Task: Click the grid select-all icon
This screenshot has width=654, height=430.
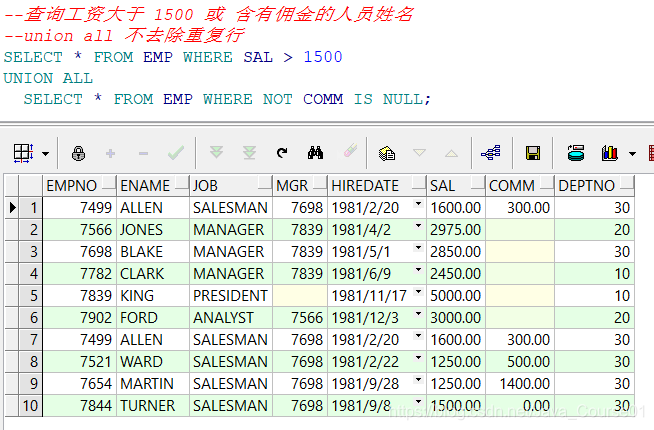Action: [x=23, y=153]
